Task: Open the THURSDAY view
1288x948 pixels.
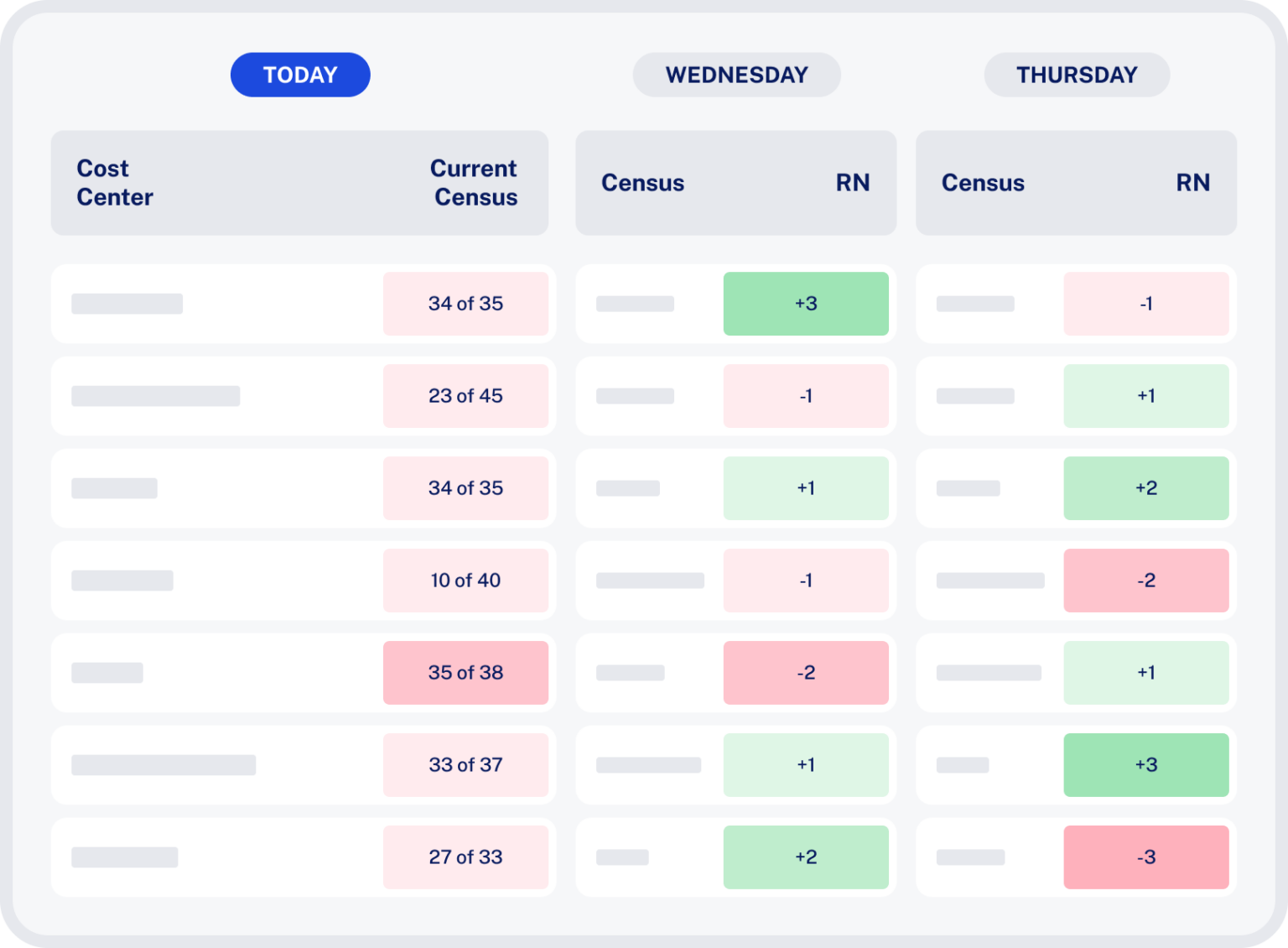Action: click(x=1076, y=74)
